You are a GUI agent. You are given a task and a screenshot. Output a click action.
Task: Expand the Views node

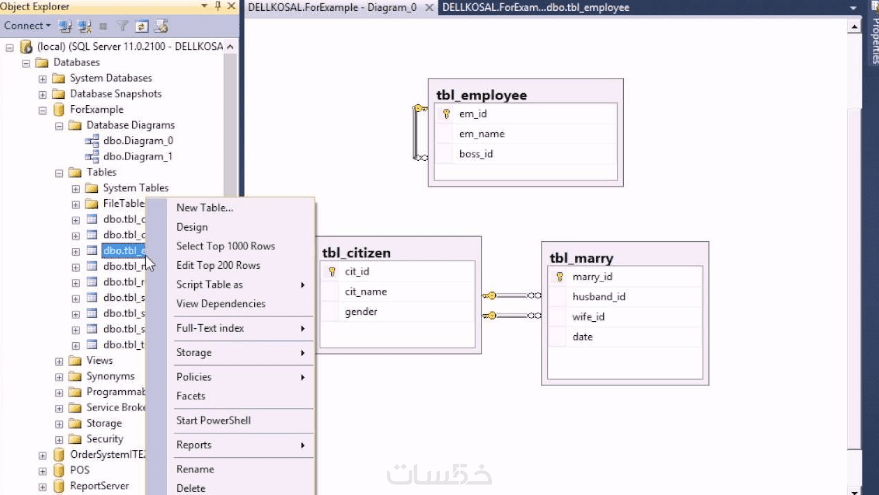59,362
